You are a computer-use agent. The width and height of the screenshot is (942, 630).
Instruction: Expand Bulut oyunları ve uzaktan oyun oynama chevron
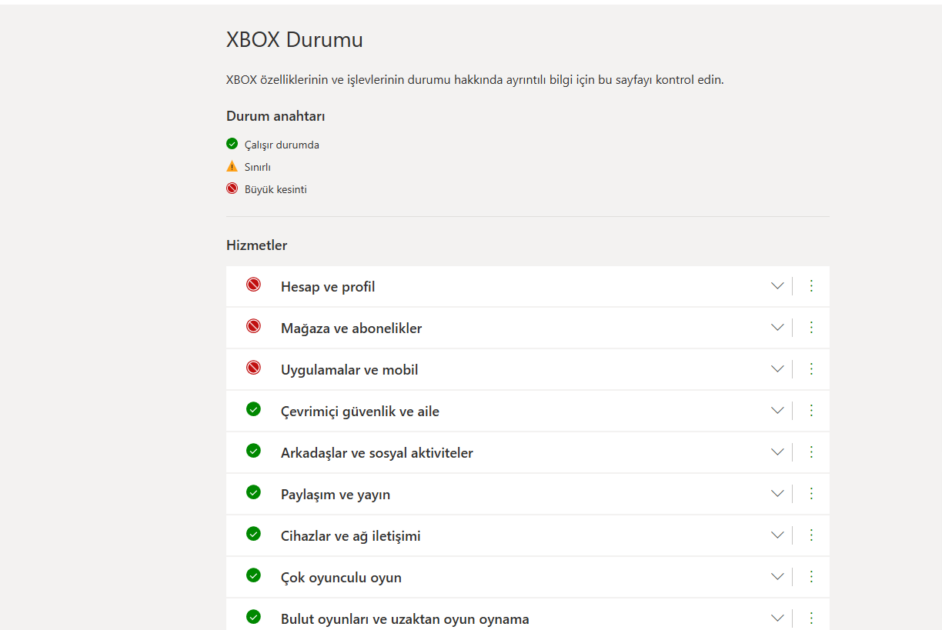pyautogui.click(x=777, y=617)
